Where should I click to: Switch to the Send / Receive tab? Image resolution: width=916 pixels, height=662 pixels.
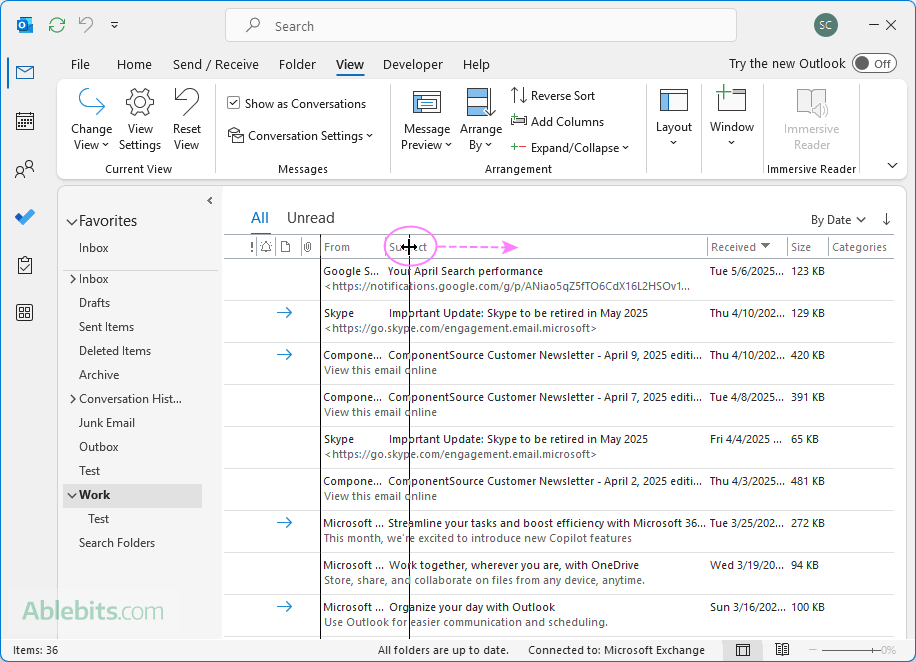pyautogui.click(x=216, y=64)
